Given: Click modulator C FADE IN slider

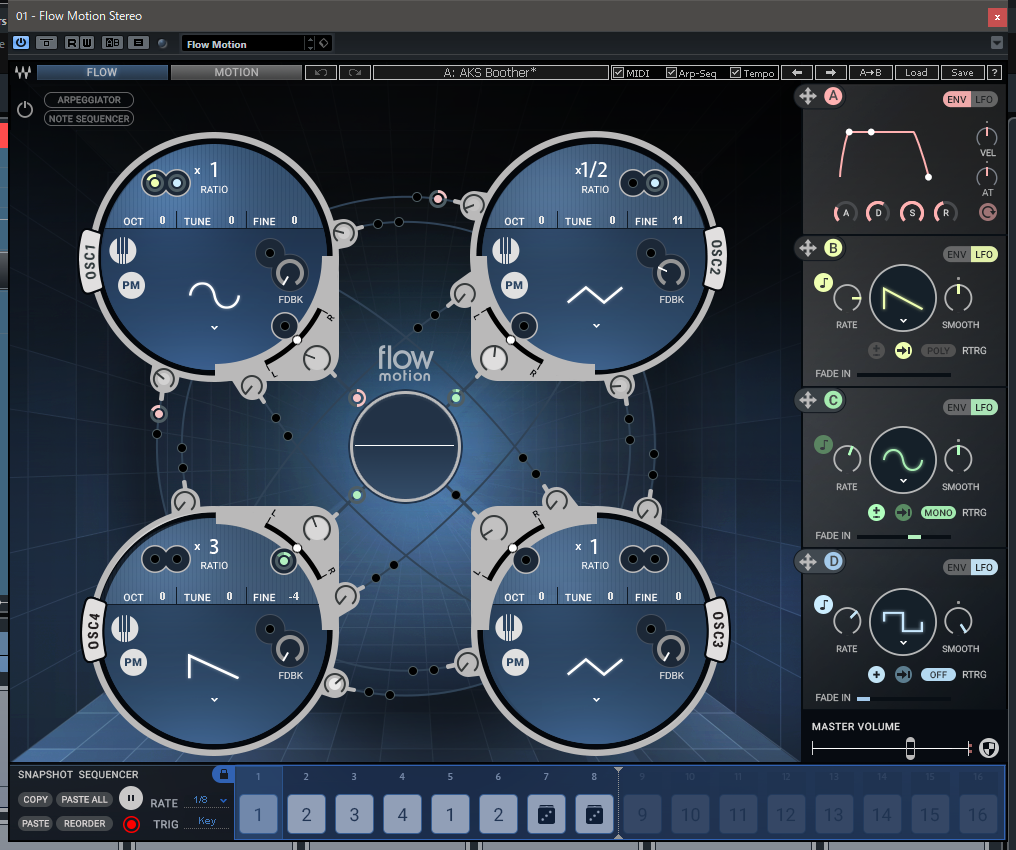Looking at the screenshot, I should (x=903, y=536).
